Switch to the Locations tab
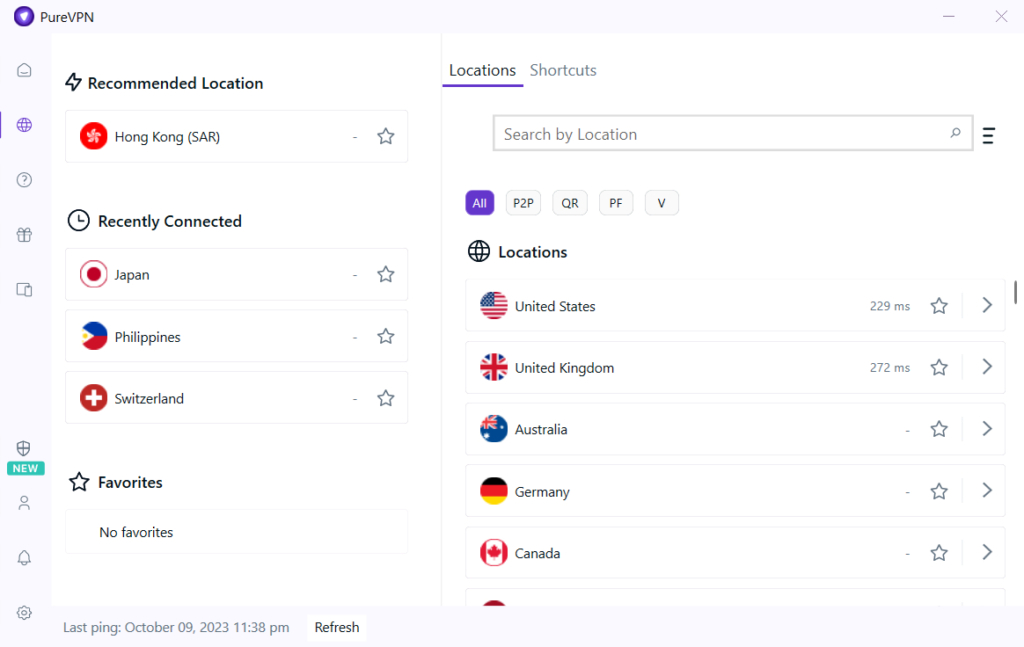The height and width of the screenshot is (647, 1024). coord(482,70)
